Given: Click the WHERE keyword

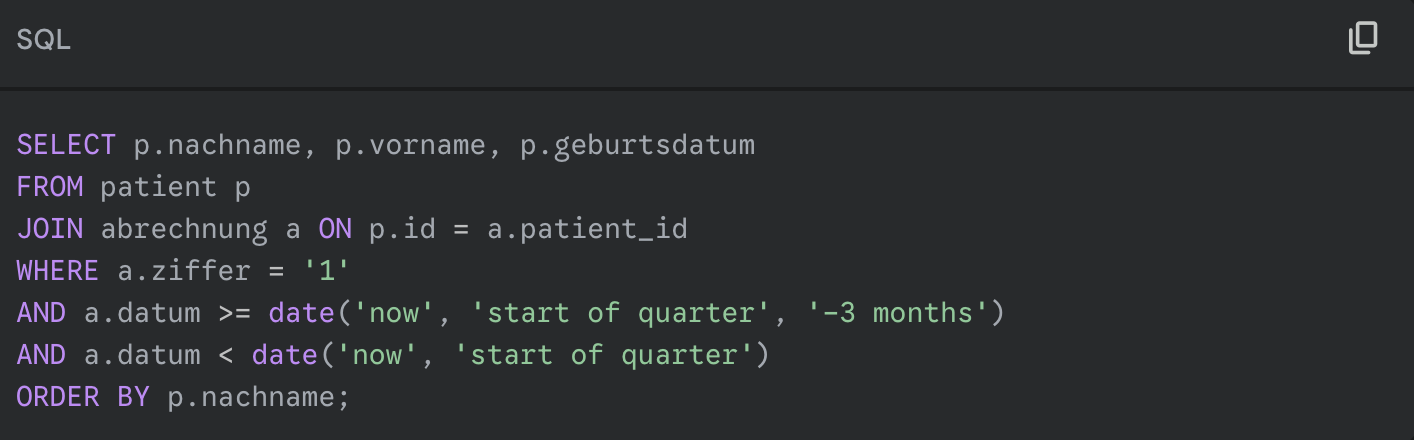Looking at the screenshot, I should [x=58, y=271].
